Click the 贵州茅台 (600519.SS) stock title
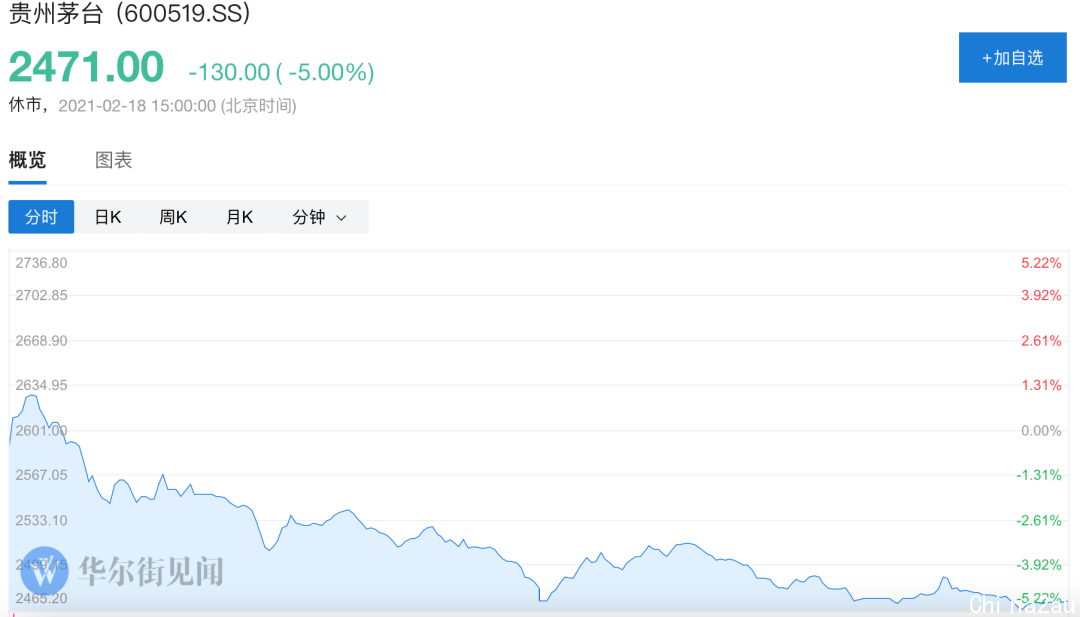The height and width of the screenshot is (617, 1080). point(129,13)
